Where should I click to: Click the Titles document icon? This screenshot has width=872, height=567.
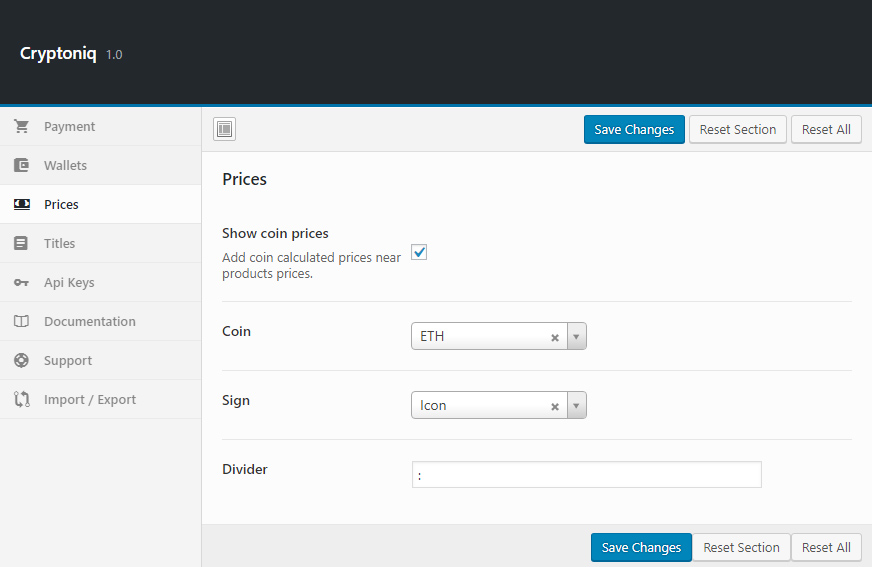tap(21, 244)
